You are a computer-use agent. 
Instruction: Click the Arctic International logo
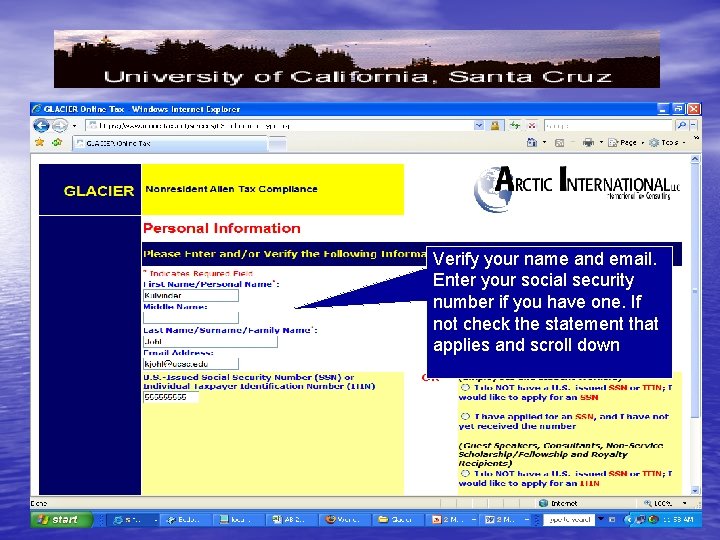(577, 187)
